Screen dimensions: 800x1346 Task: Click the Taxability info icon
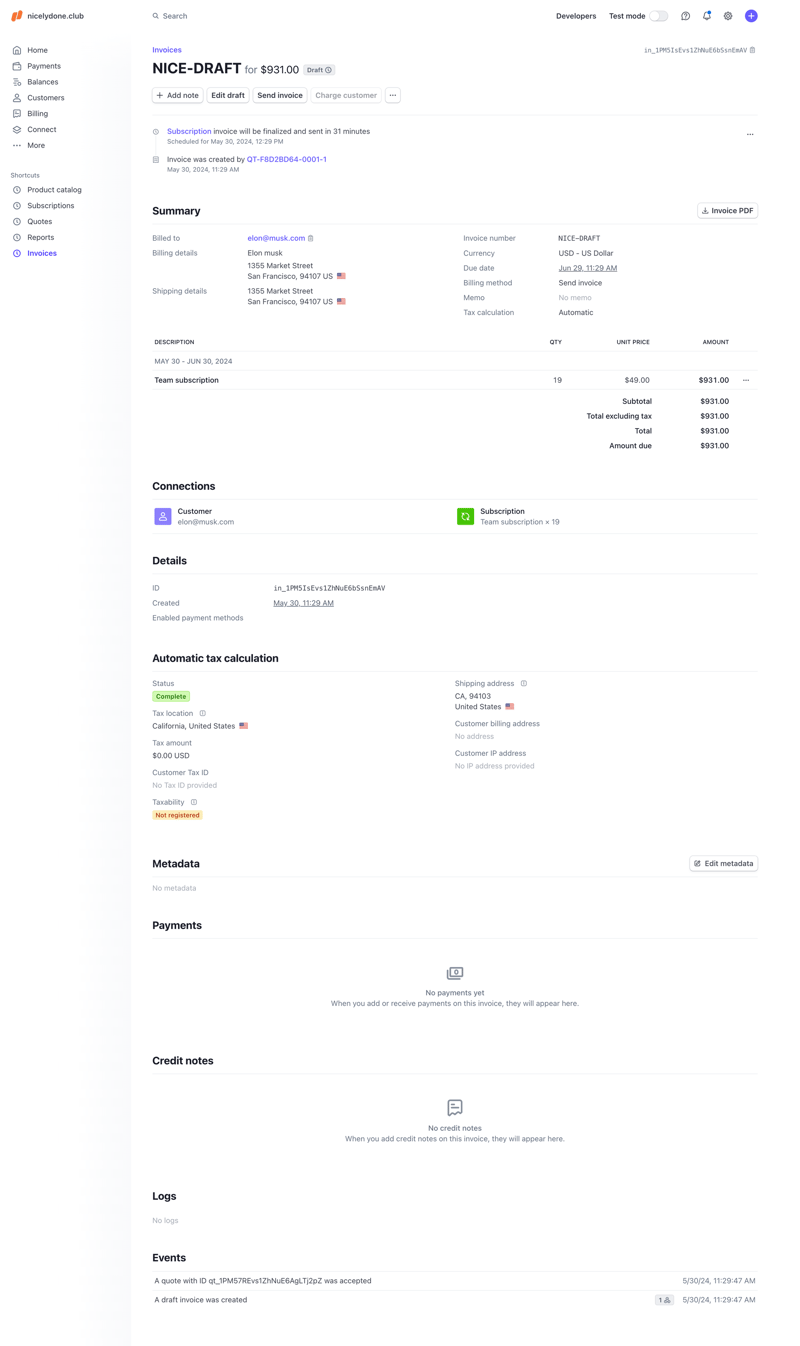pyautogui.click(x=192, y=801)
